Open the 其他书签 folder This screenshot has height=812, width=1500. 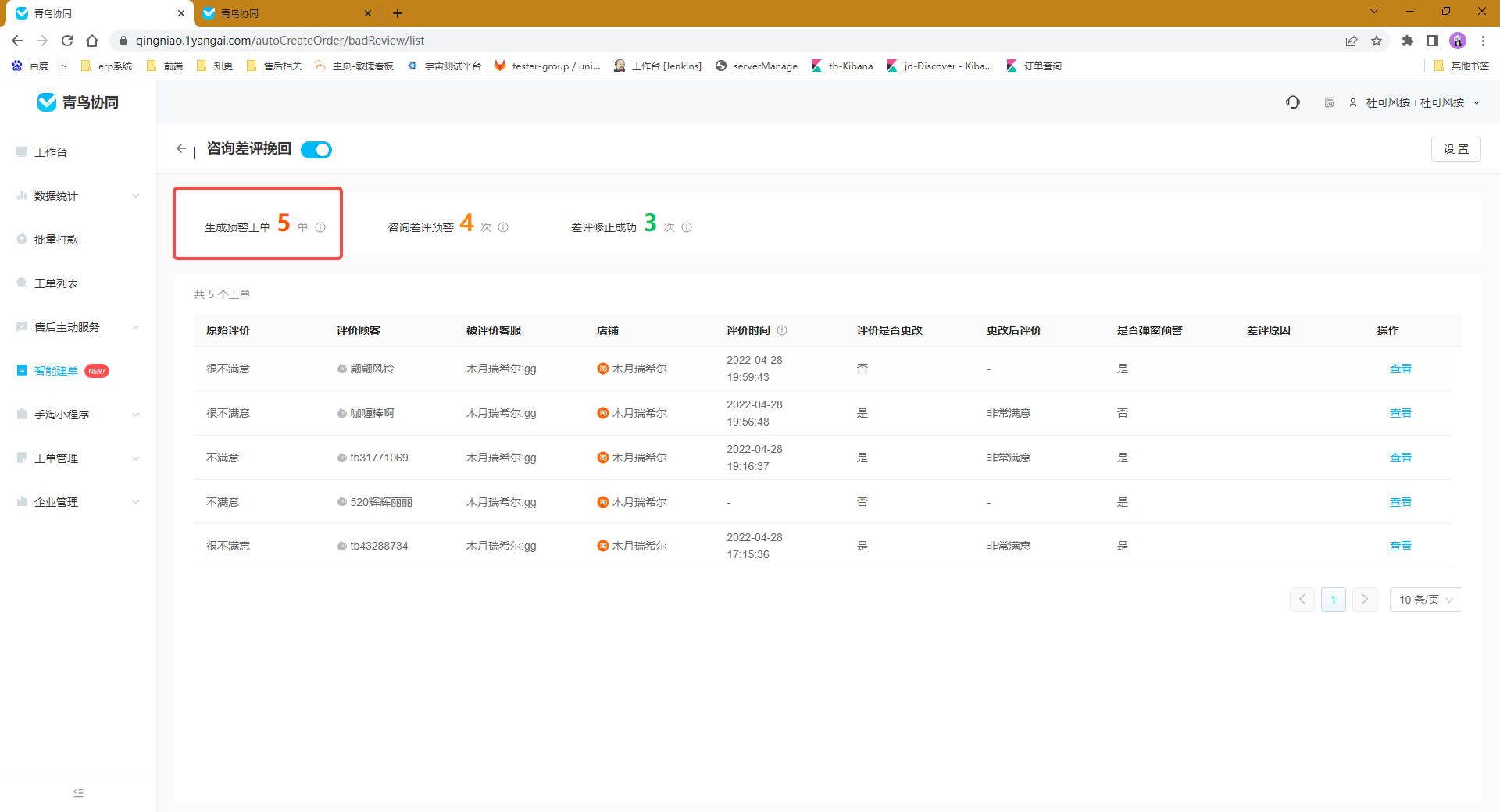[1462, 66]
